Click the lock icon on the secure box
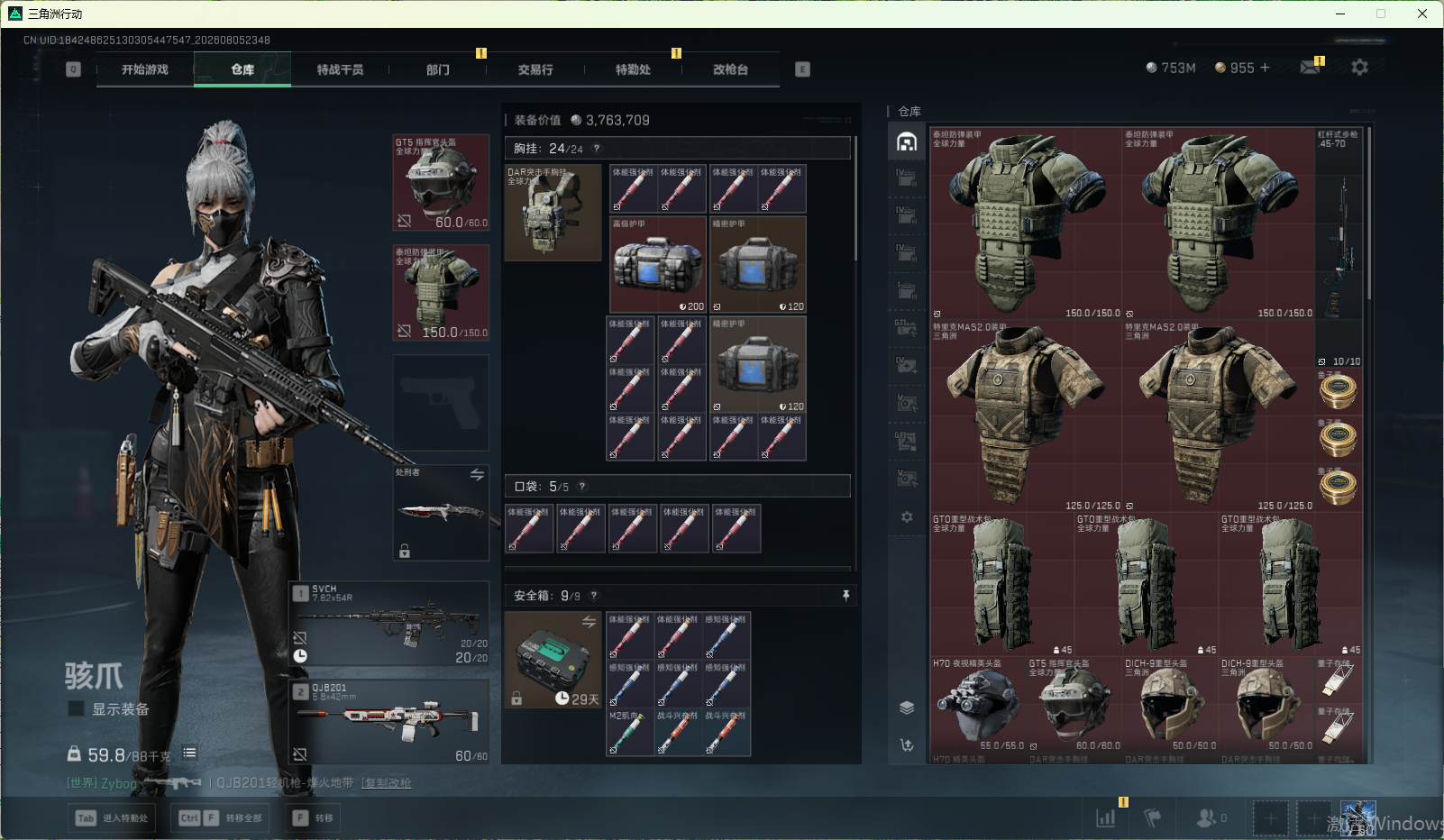 coord(516,698)
